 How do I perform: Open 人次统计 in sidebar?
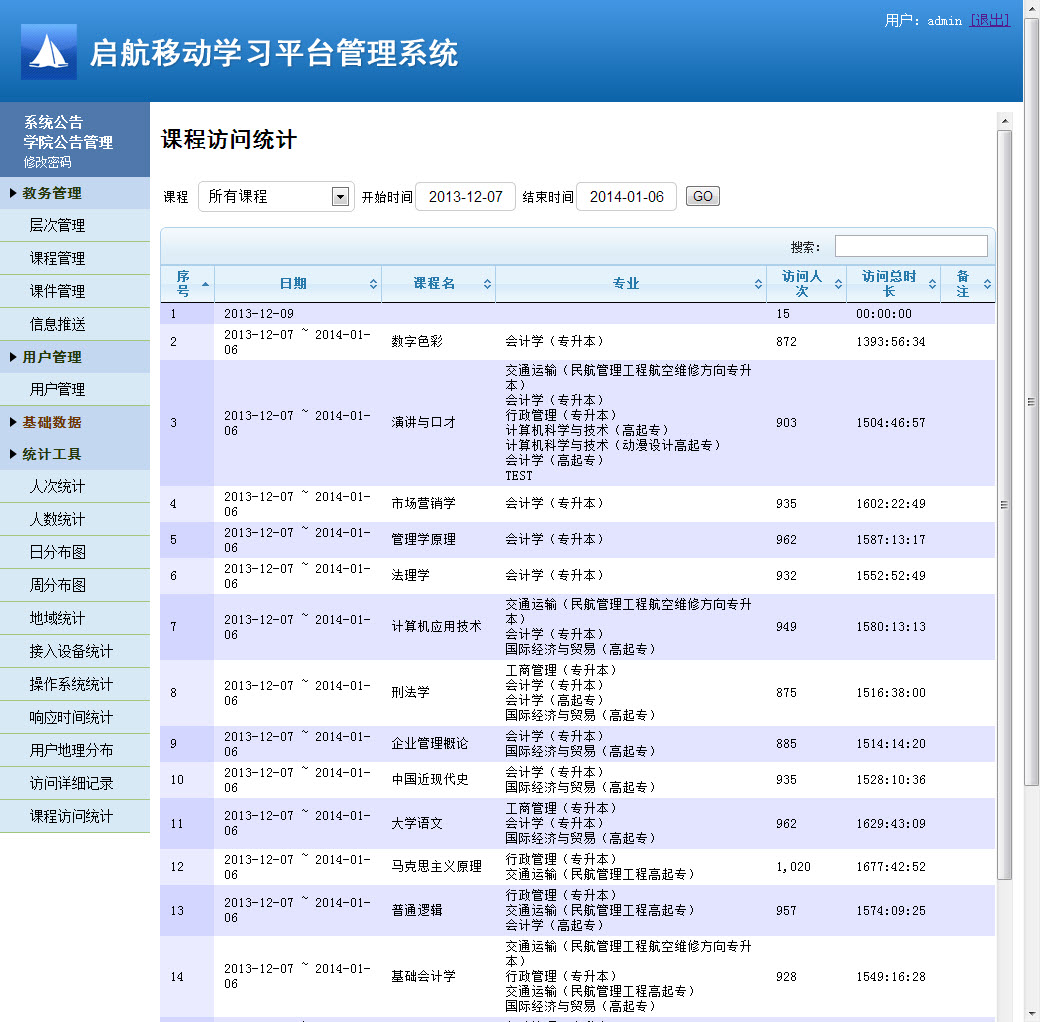(x=57, y=487)
